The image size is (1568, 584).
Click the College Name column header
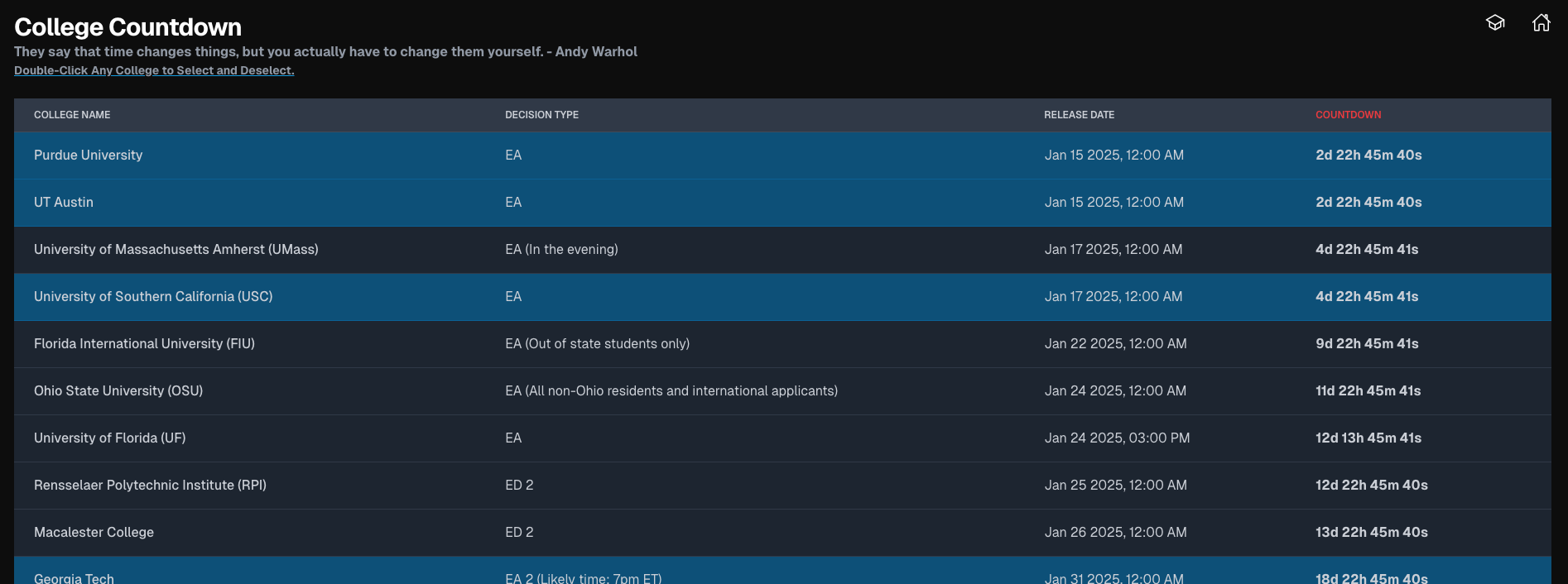[72, 115]
